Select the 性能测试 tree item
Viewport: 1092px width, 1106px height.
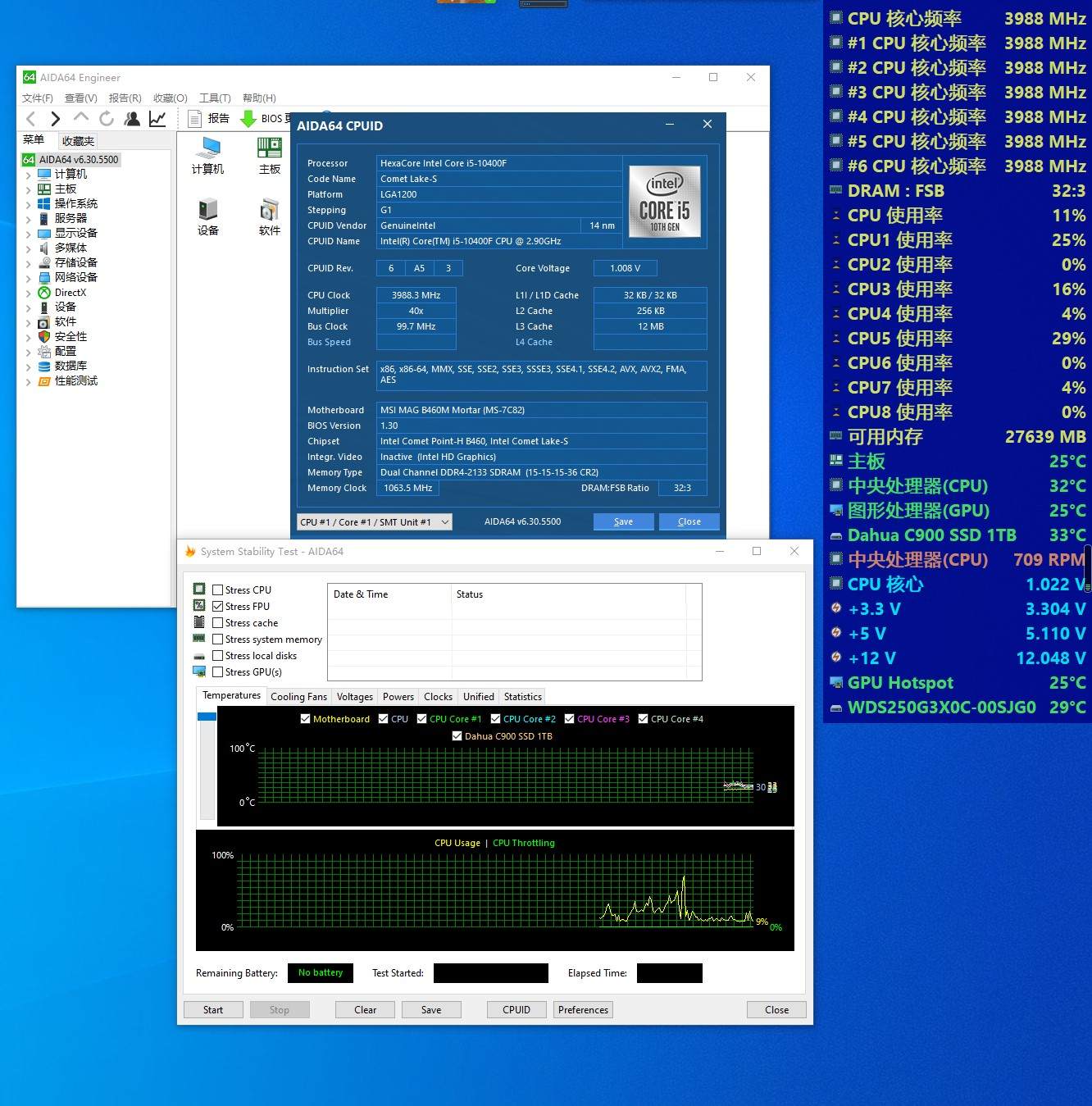pyautogui.click(x=75, y=381)
